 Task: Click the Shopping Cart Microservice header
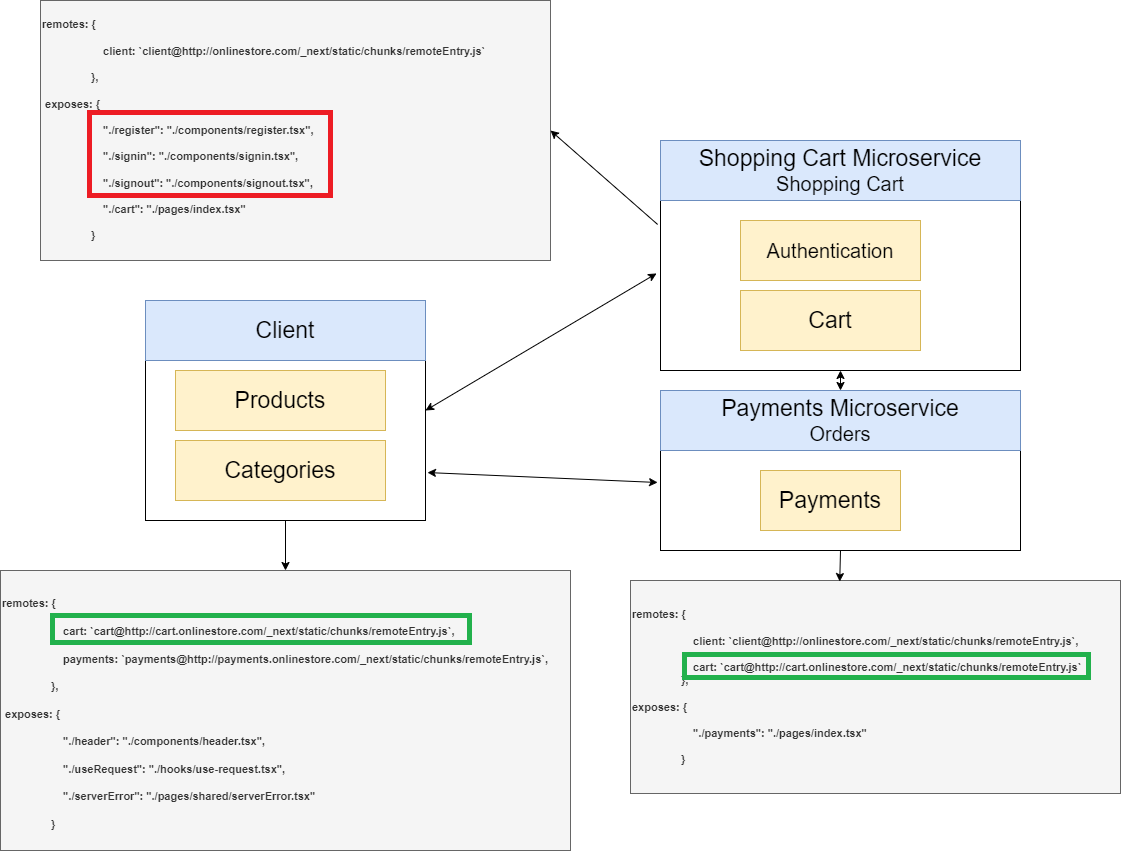[x=840, y=170]
